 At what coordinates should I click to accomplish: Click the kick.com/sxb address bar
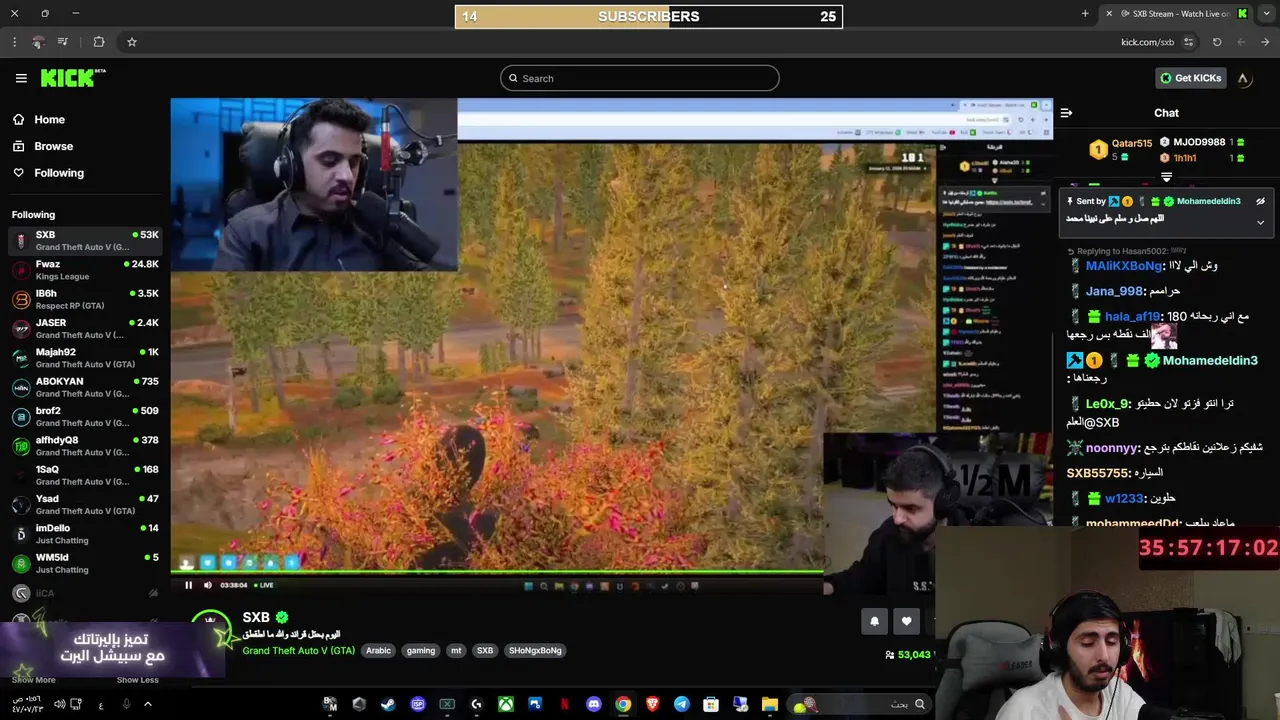[1147, 42]
